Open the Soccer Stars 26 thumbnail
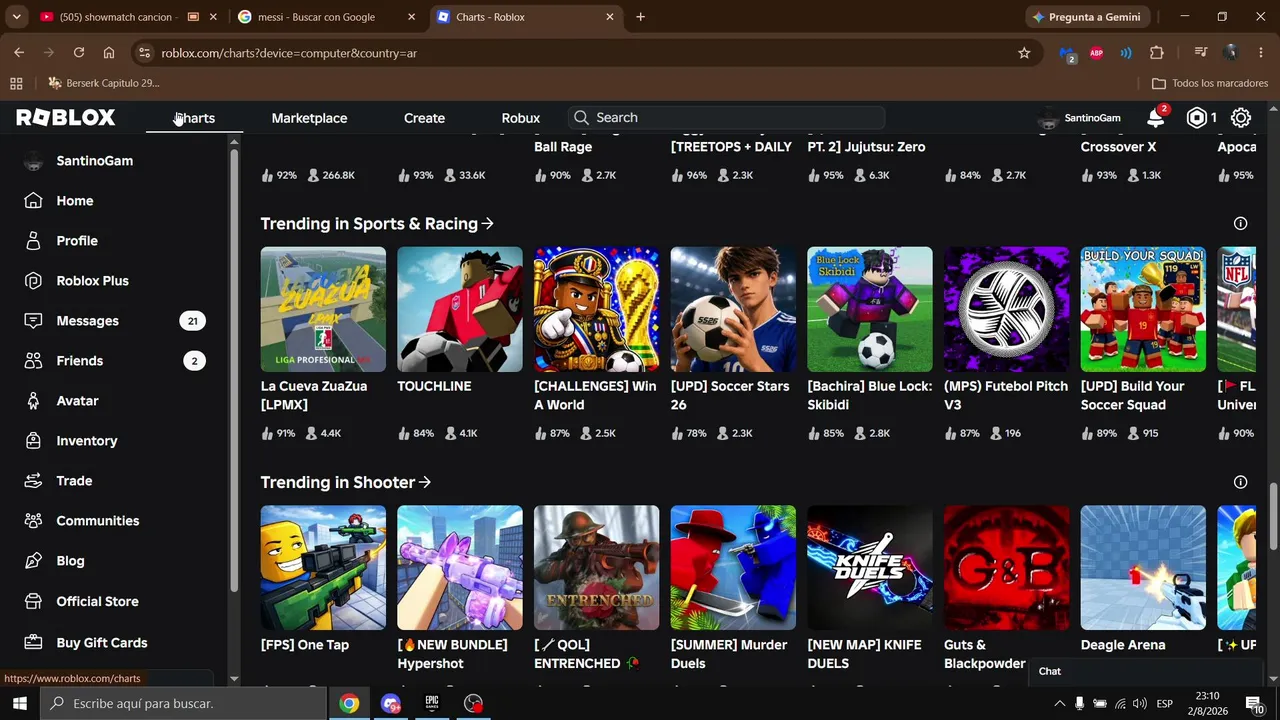 coord(733,309)
